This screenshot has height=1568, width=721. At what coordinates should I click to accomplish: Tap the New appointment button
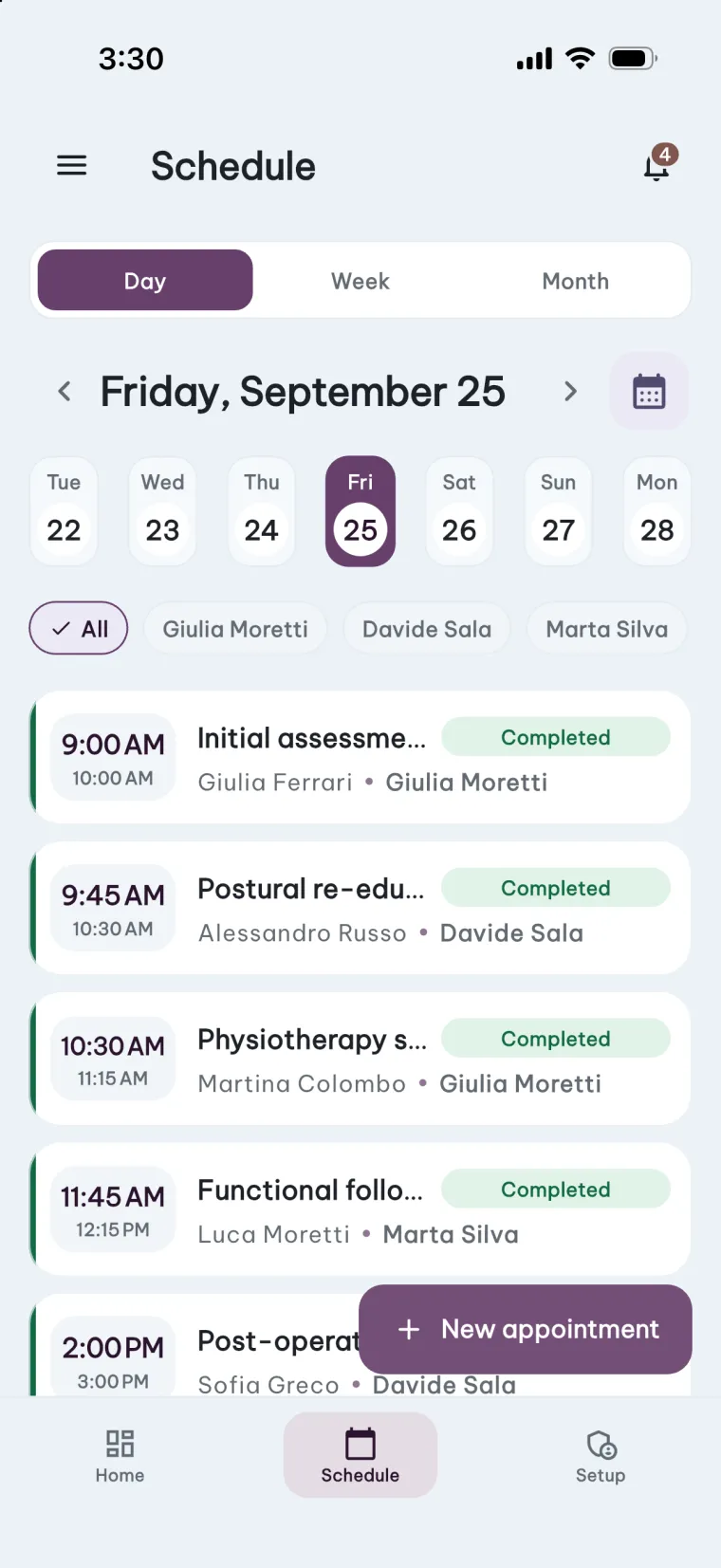pos(526,1329)
